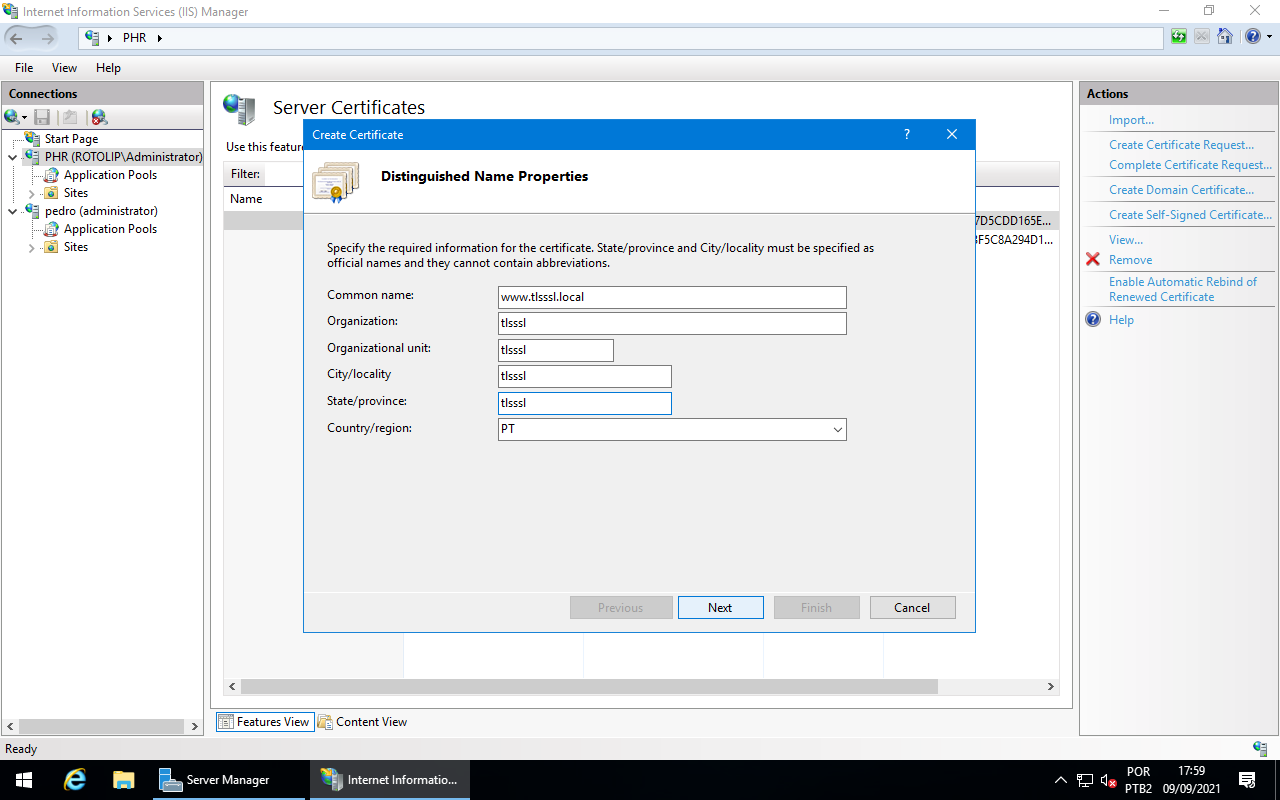Expand Sites under pedro (administrator)

pos(31,247)
